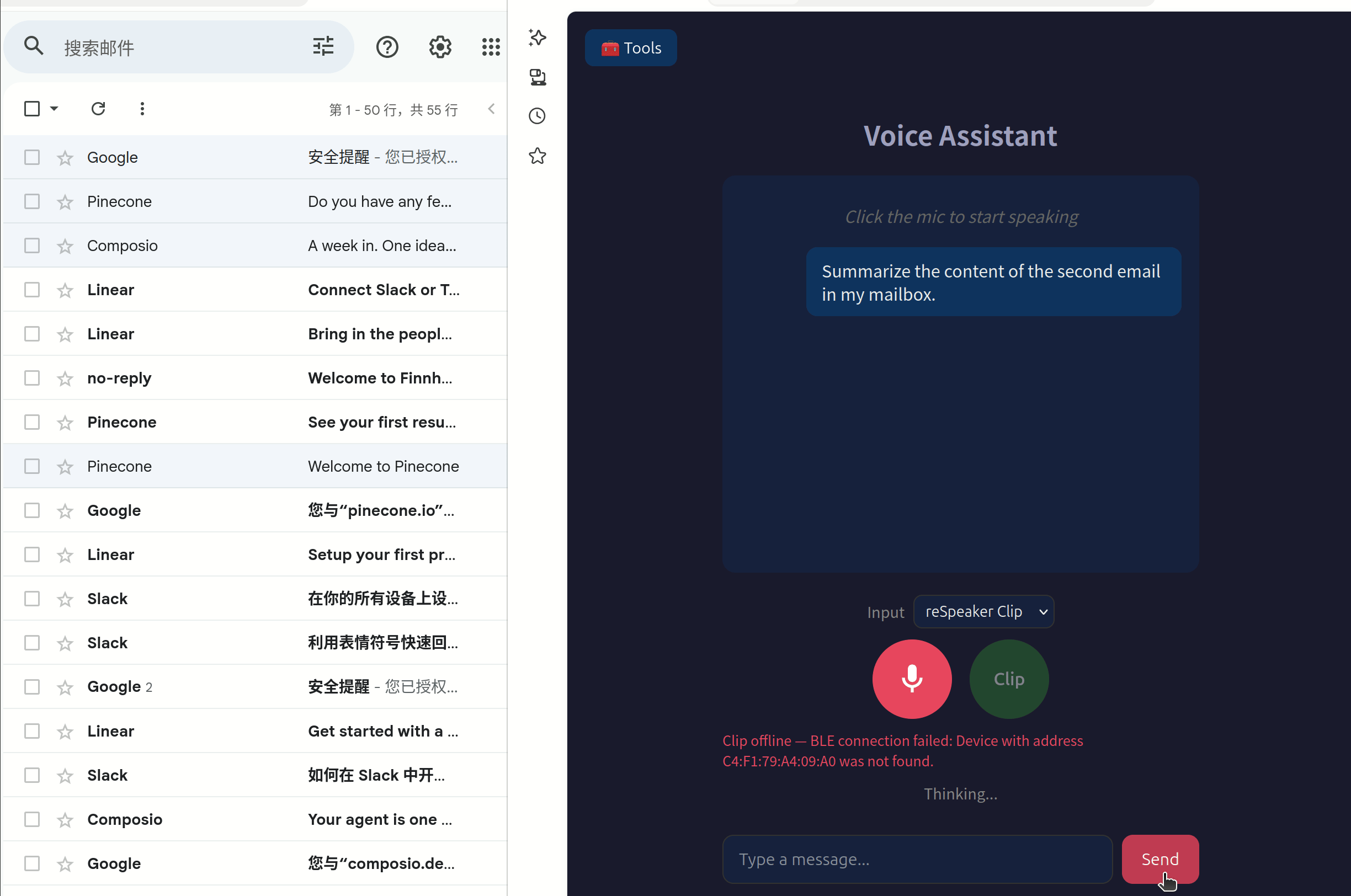
Task: Open the Tools menu button
Action: tap(630, 48)
